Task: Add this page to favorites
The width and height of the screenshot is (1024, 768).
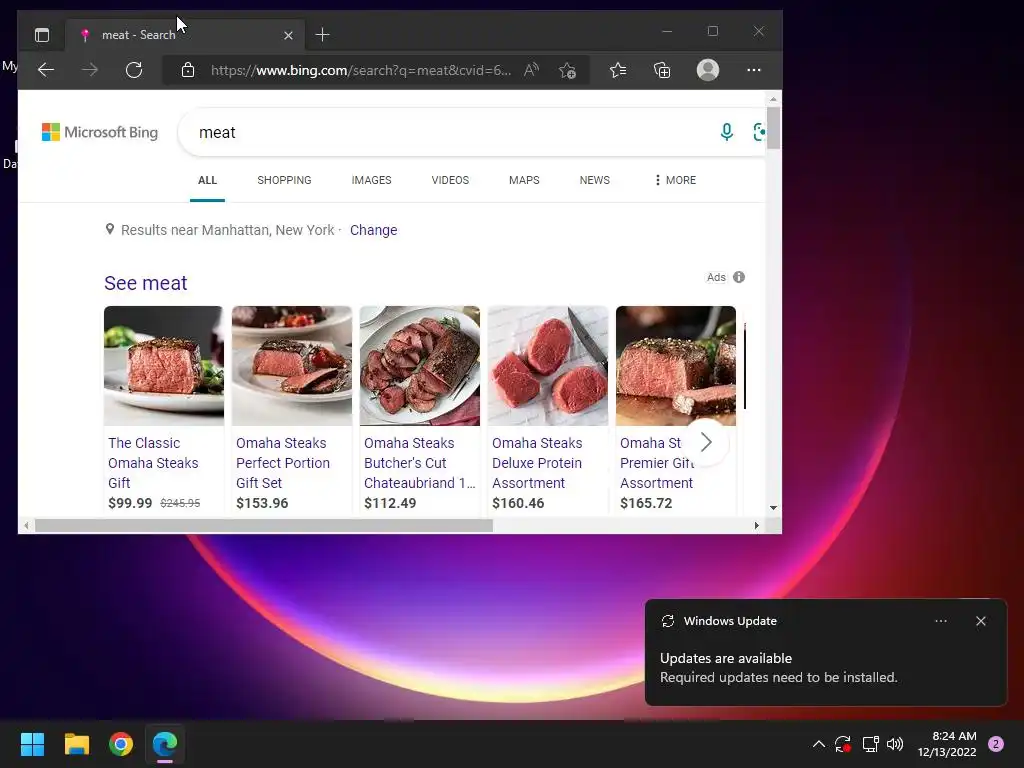Action: [x=568, y=70]
